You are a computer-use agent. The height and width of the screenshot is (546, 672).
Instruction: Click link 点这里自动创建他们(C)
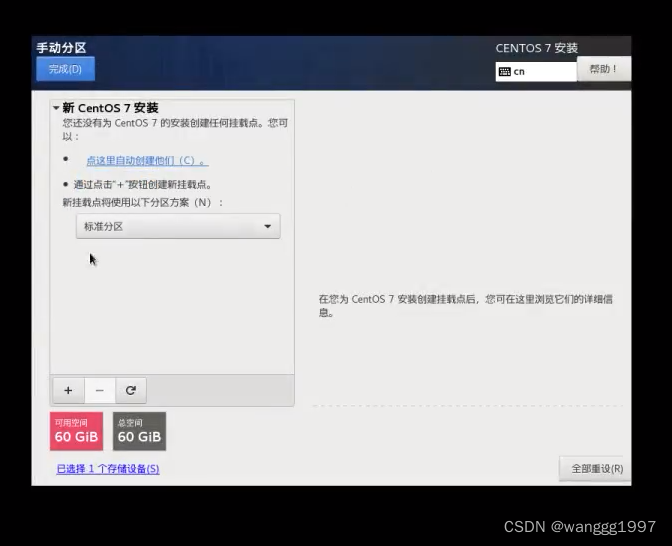tap(147, 161)
